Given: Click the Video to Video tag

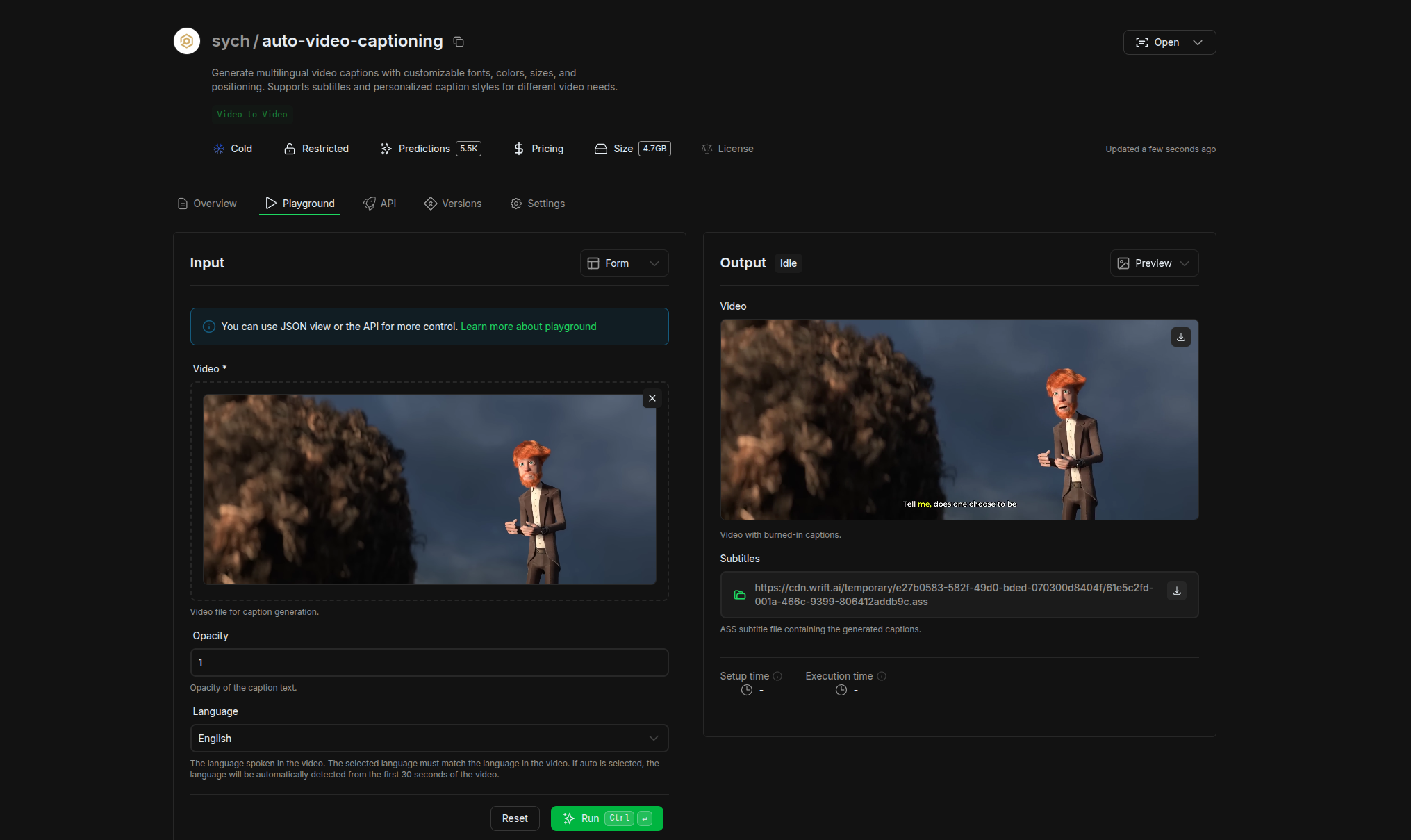Looking at the screenshot, I should (x=251, y=115).
